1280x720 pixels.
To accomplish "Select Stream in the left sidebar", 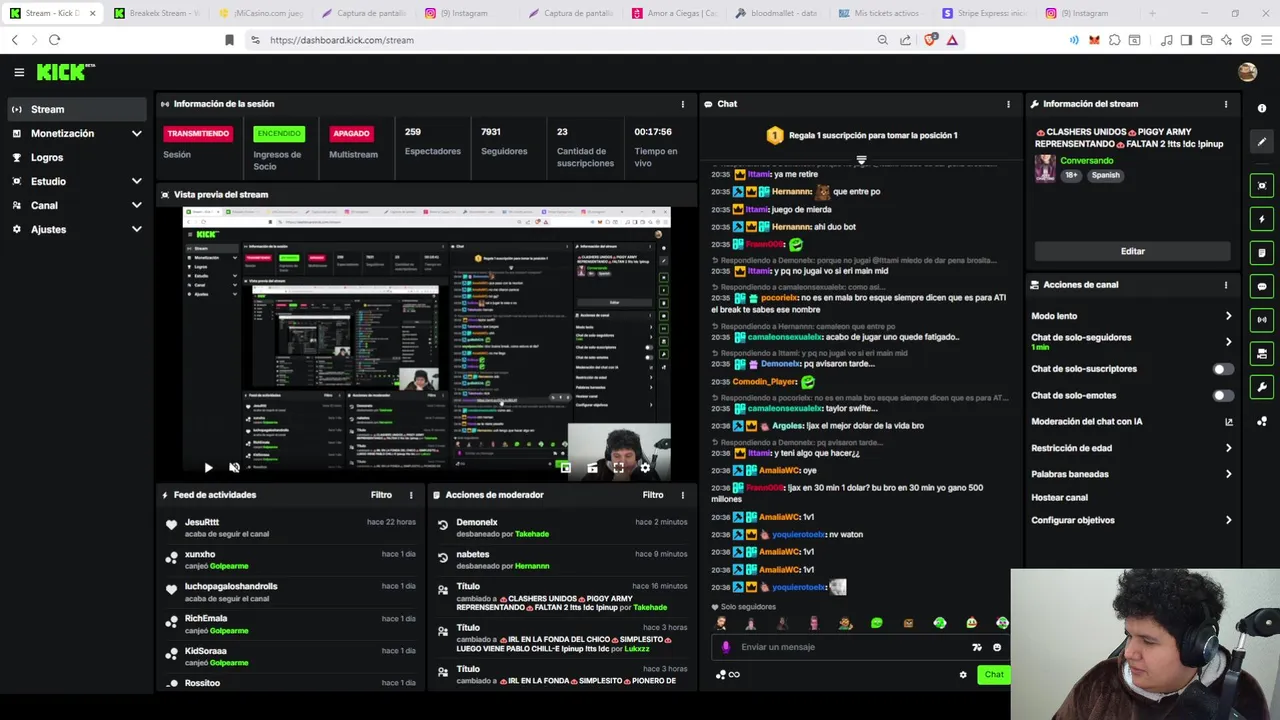I will click(x=78, y=109).
